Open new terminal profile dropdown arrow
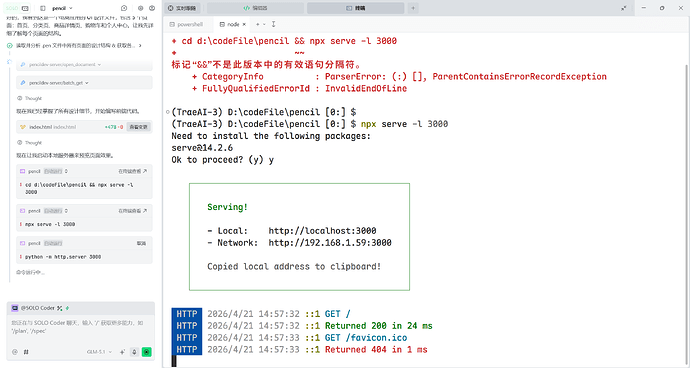 point(264,25)
